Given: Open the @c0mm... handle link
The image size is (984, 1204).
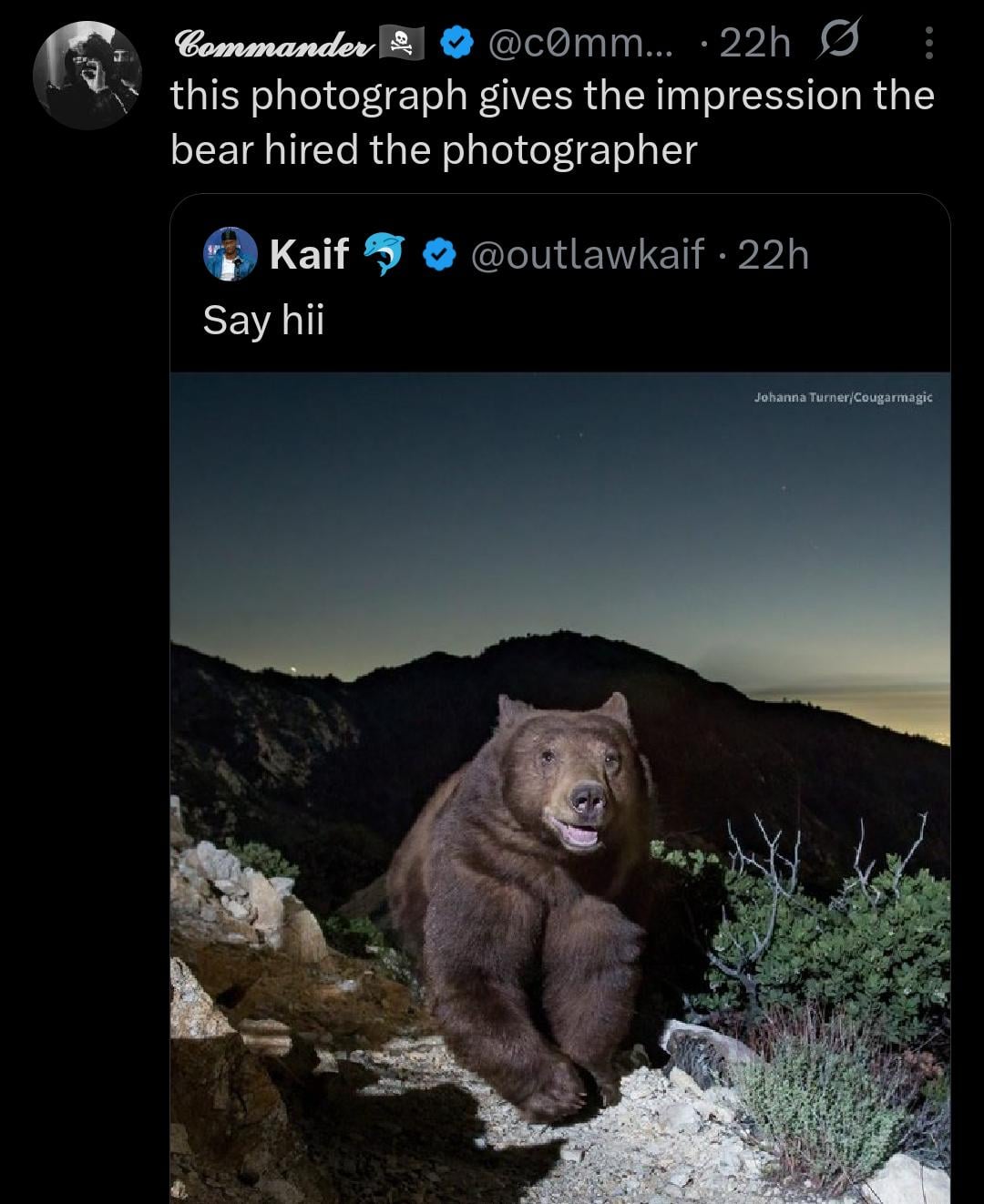Looking at the screenshot, I should pos(580,42).
